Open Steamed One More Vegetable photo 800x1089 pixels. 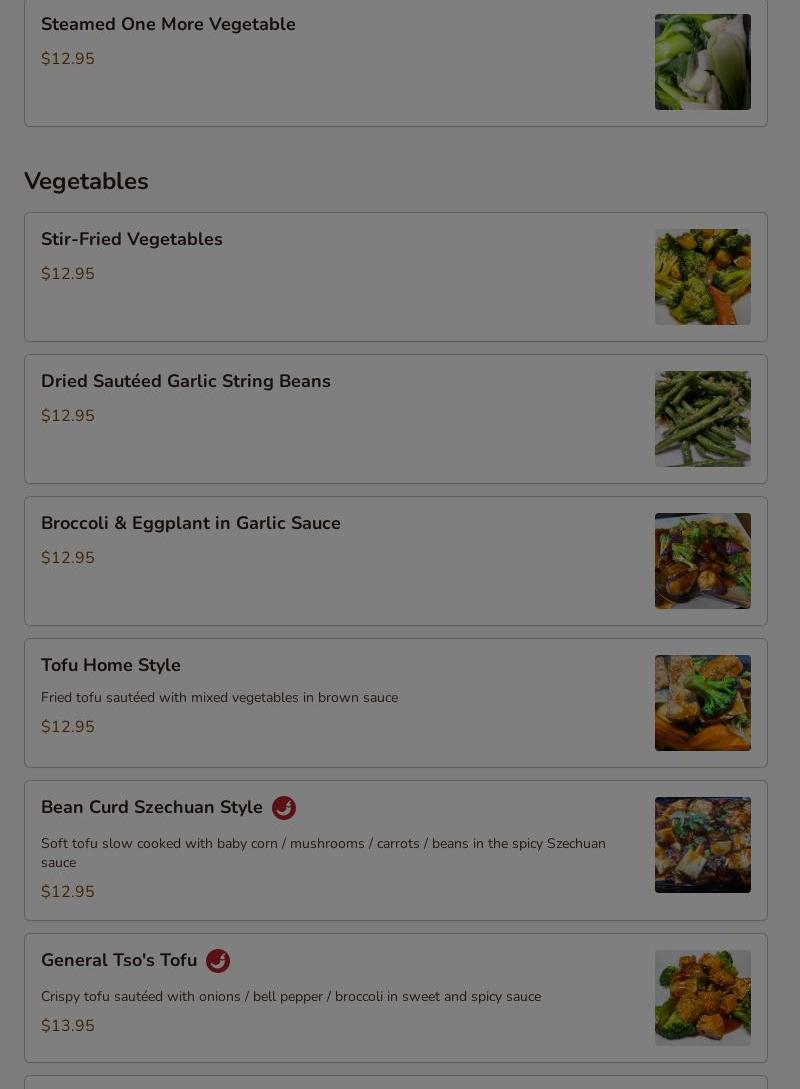703,62
